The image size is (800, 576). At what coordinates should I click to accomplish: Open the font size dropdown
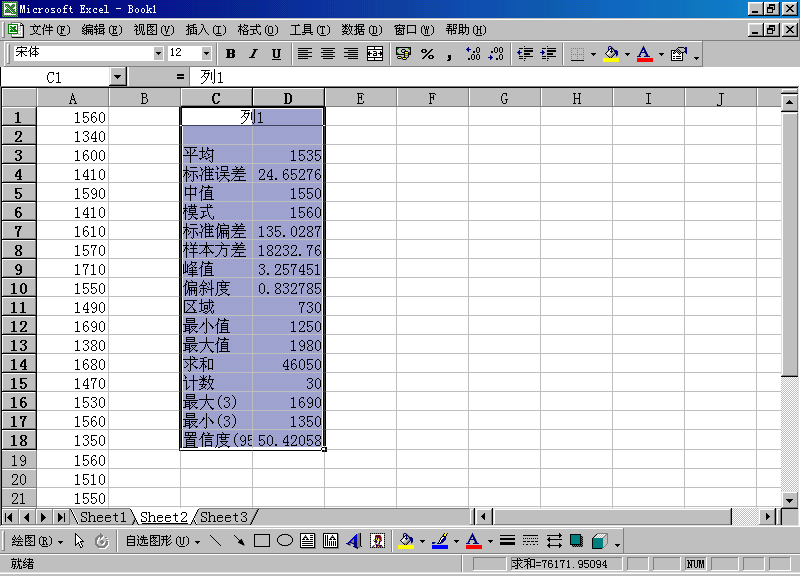tap(206, 53)
